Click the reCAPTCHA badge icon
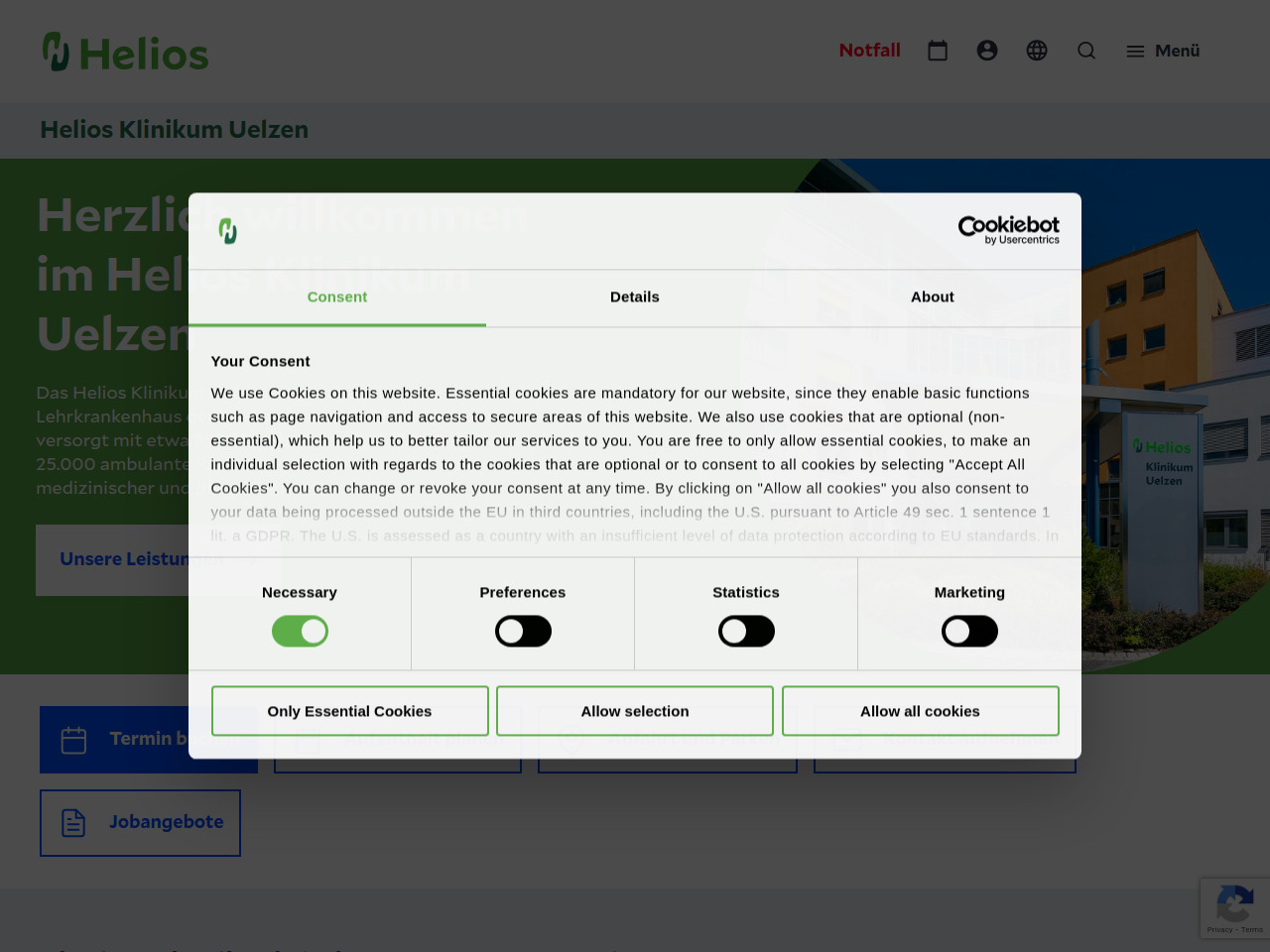This screenshot has height=952, width=1270. (x=1234, y=905)
